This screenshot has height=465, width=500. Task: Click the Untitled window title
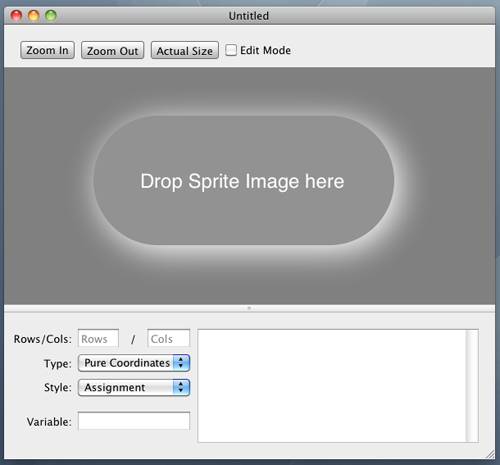249,16
